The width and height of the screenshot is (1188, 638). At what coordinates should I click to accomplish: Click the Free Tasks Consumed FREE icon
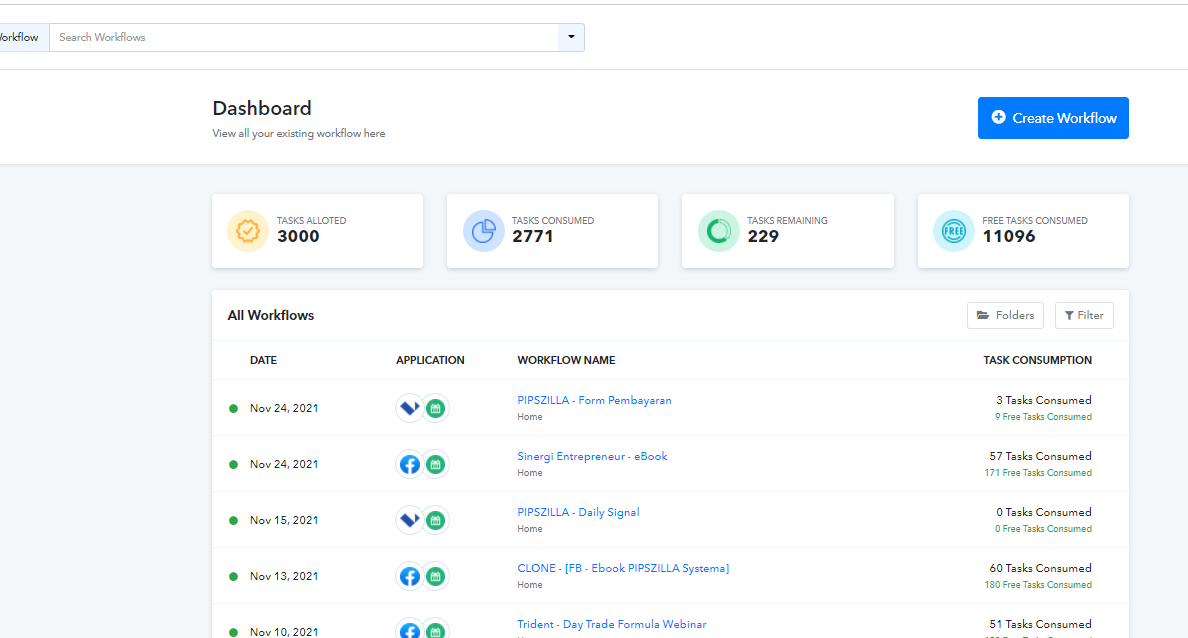(x=954, y=231)
